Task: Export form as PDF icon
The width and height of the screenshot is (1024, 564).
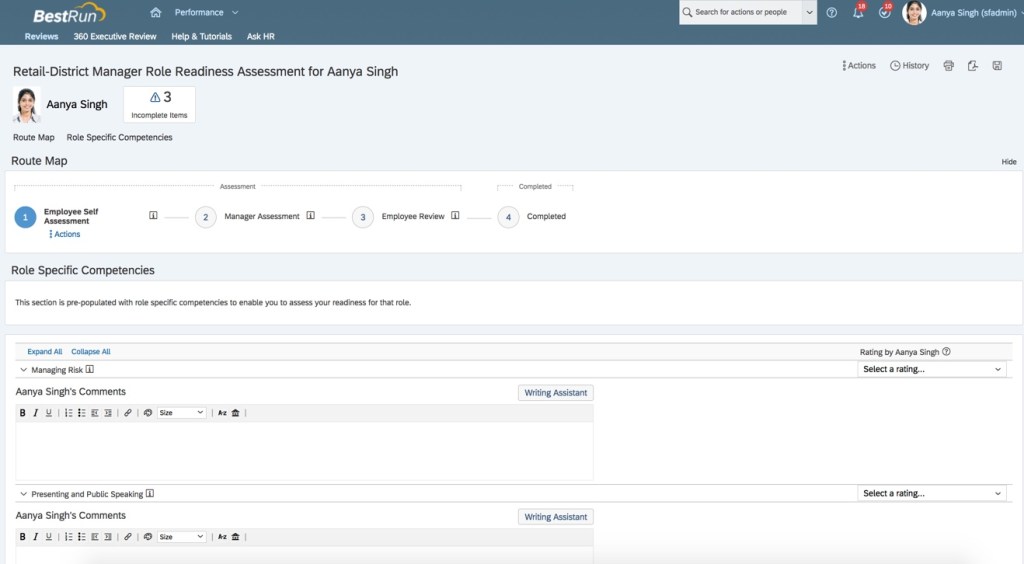Action: (972, 66)
